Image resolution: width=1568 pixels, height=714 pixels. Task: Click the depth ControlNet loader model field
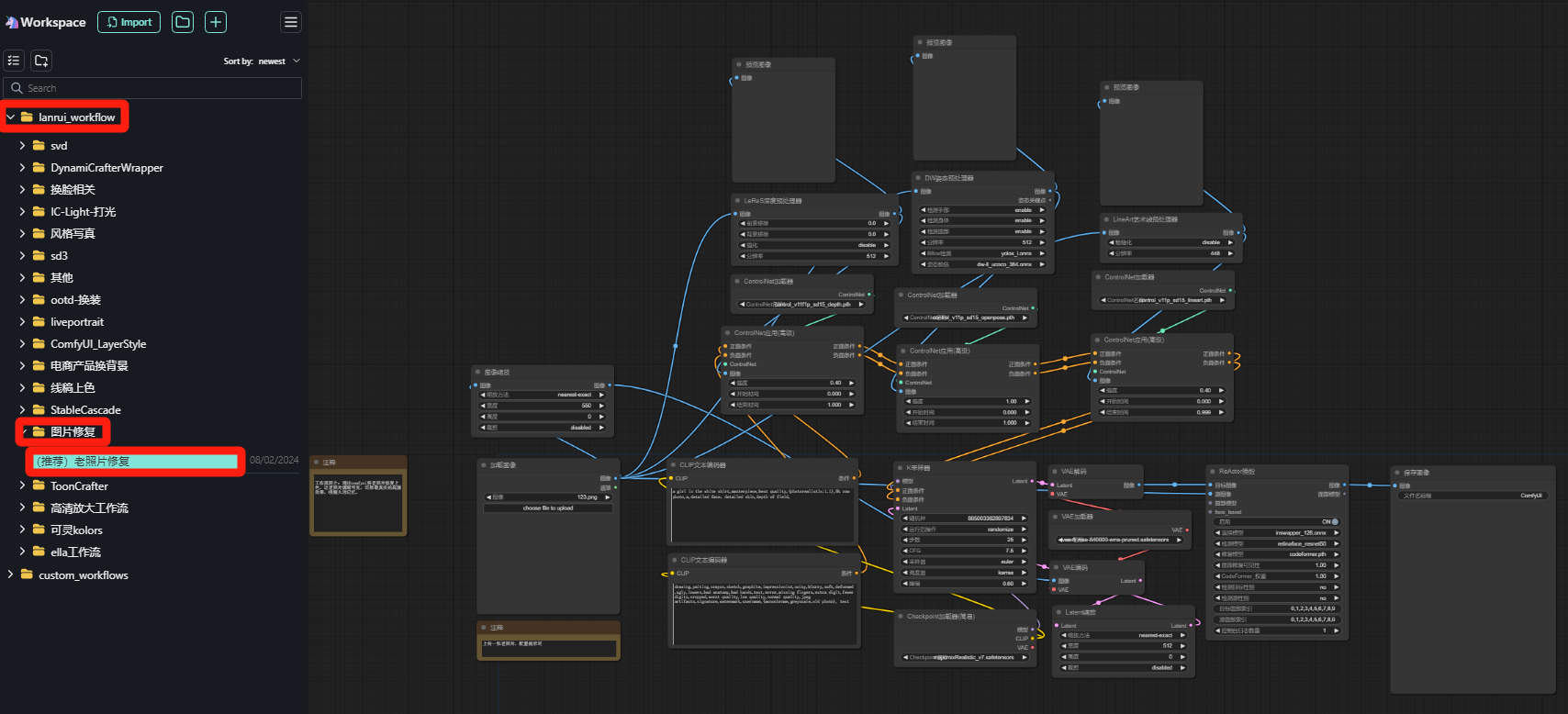(801, 305)
